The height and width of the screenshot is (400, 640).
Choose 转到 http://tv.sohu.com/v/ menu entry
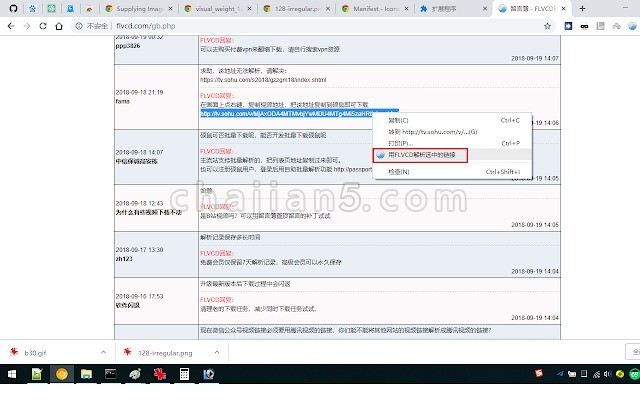[x=452, y=132]
